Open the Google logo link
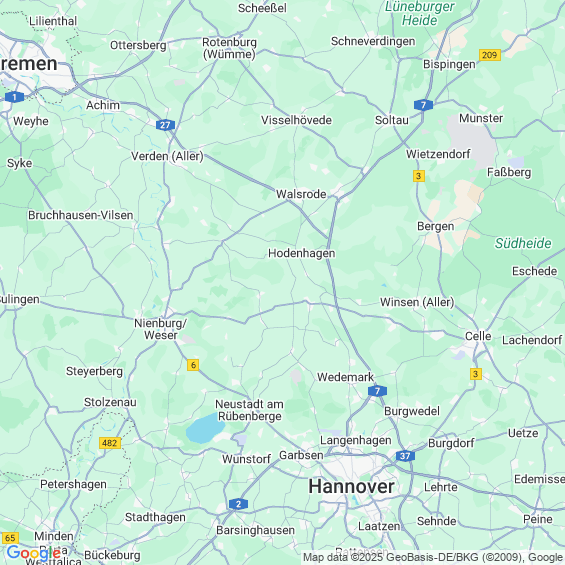 pyautogui.click(x=33, y=552)
